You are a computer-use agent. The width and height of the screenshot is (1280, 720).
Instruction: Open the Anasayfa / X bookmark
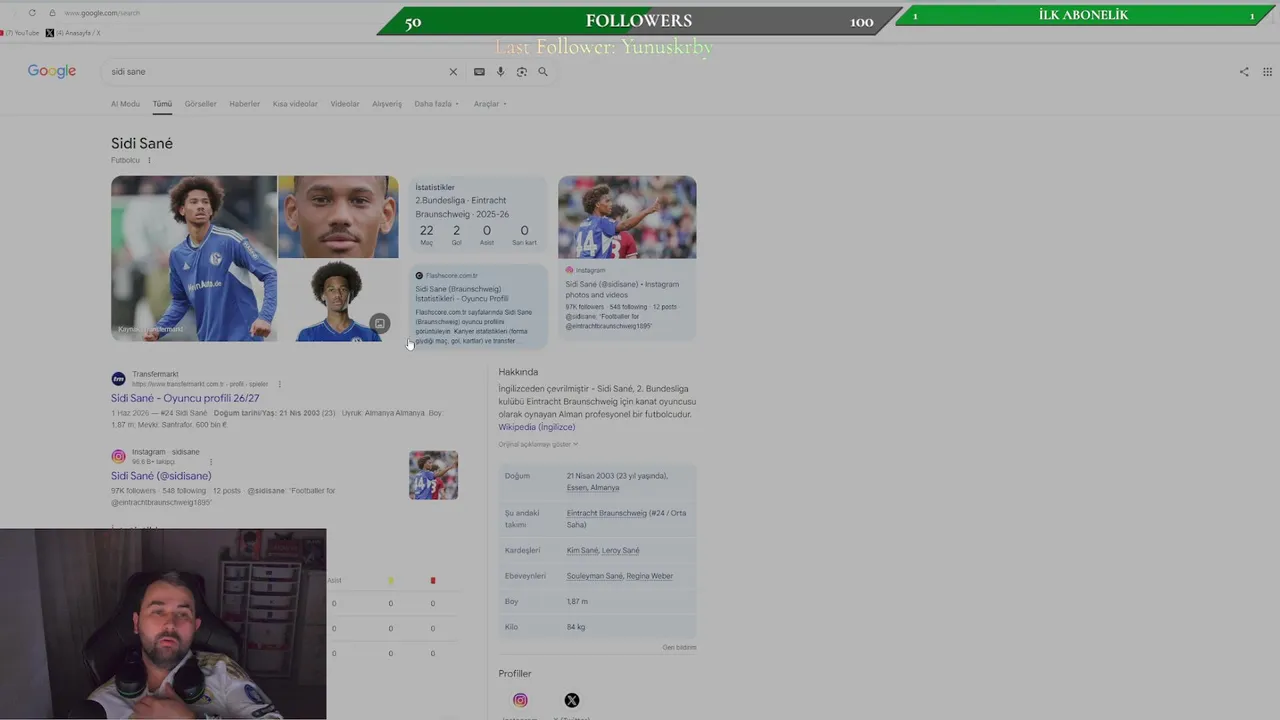coord(73,33)
